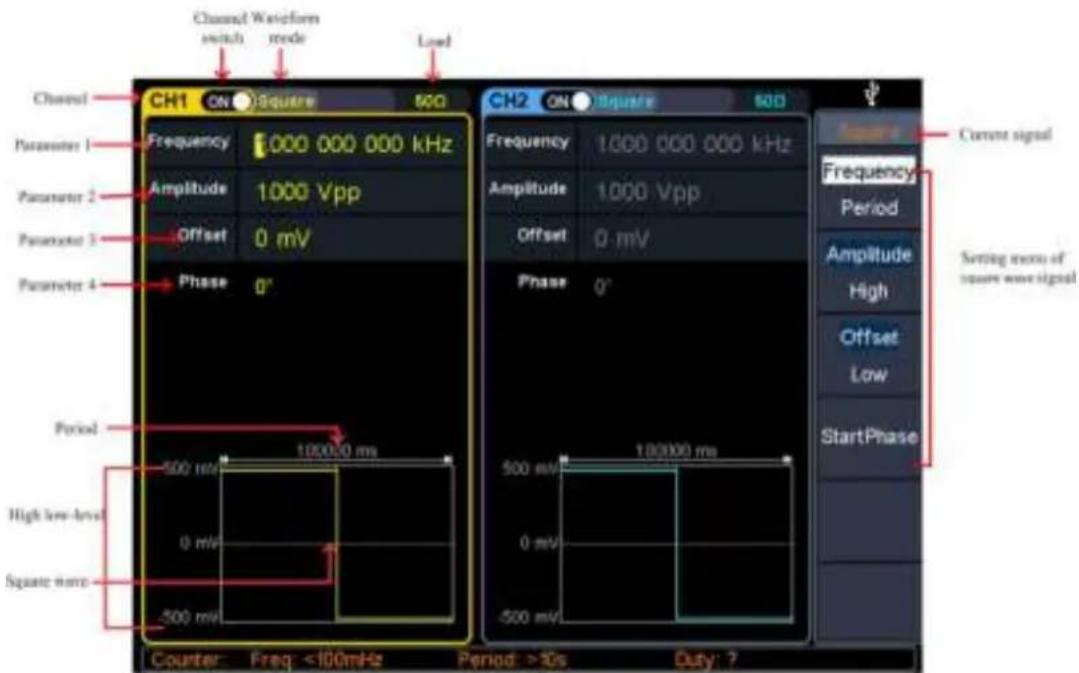Click current signal title in side menu

click(x=868, y=131)
